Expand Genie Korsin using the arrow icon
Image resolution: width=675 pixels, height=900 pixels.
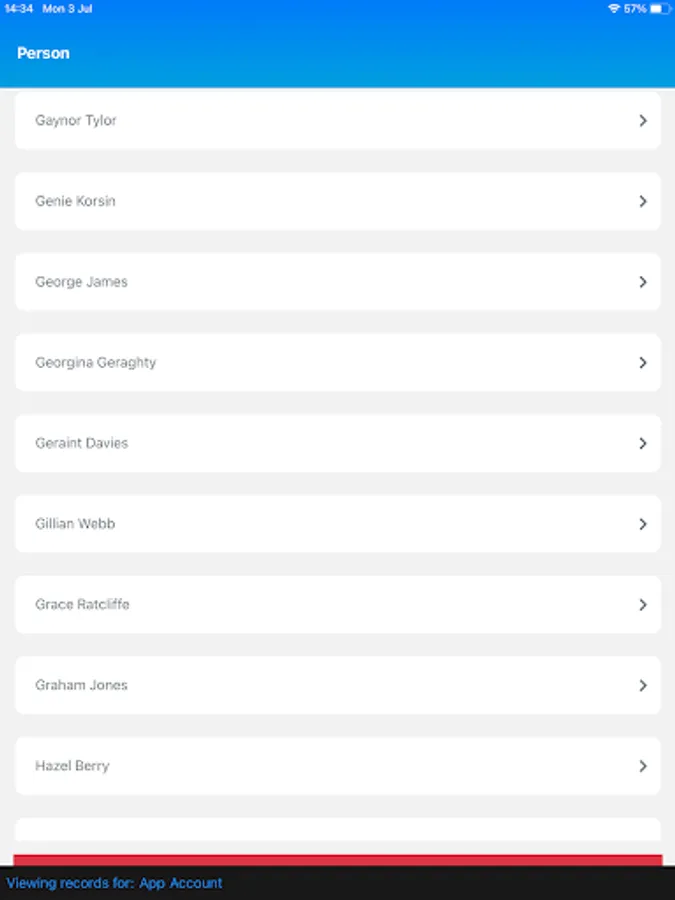coord(643,201)
